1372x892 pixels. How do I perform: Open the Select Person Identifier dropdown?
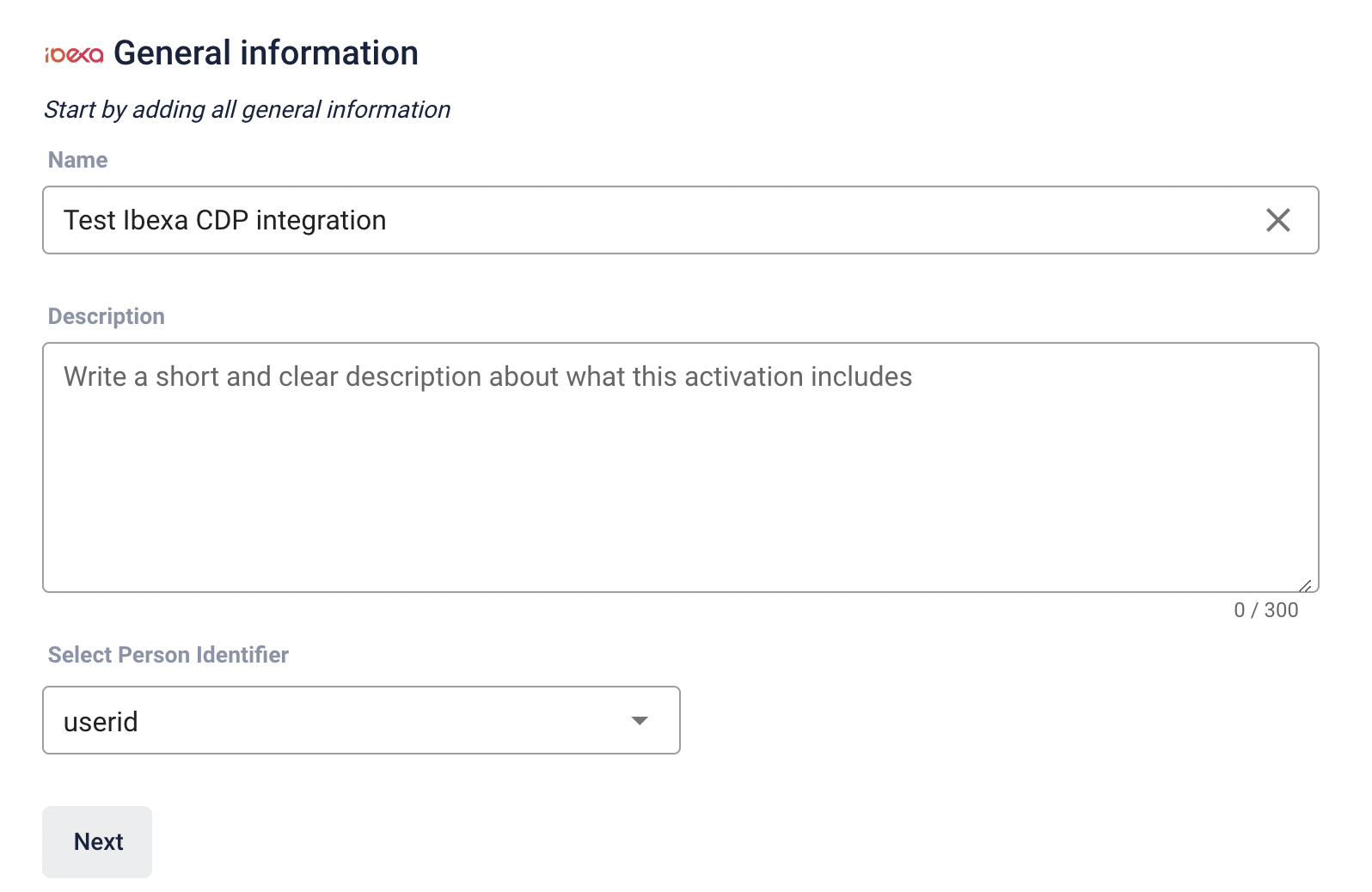(361, 721)
